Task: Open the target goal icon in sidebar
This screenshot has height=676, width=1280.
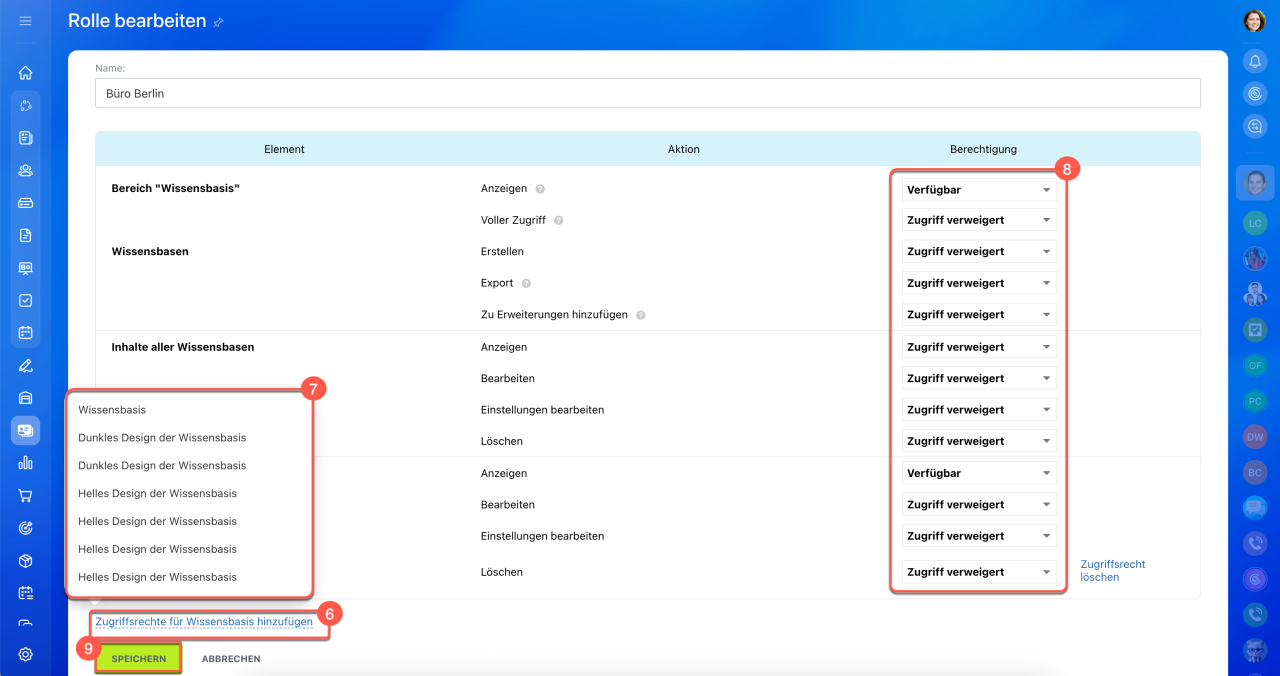Action: [26, 528]
